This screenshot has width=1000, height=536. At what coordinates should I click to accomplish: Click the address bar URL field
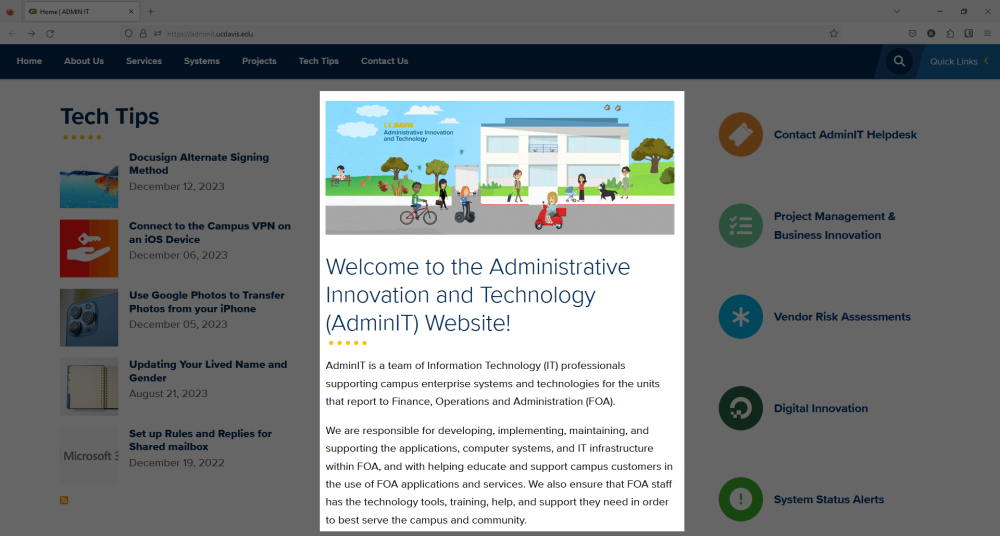click(450, 33)
